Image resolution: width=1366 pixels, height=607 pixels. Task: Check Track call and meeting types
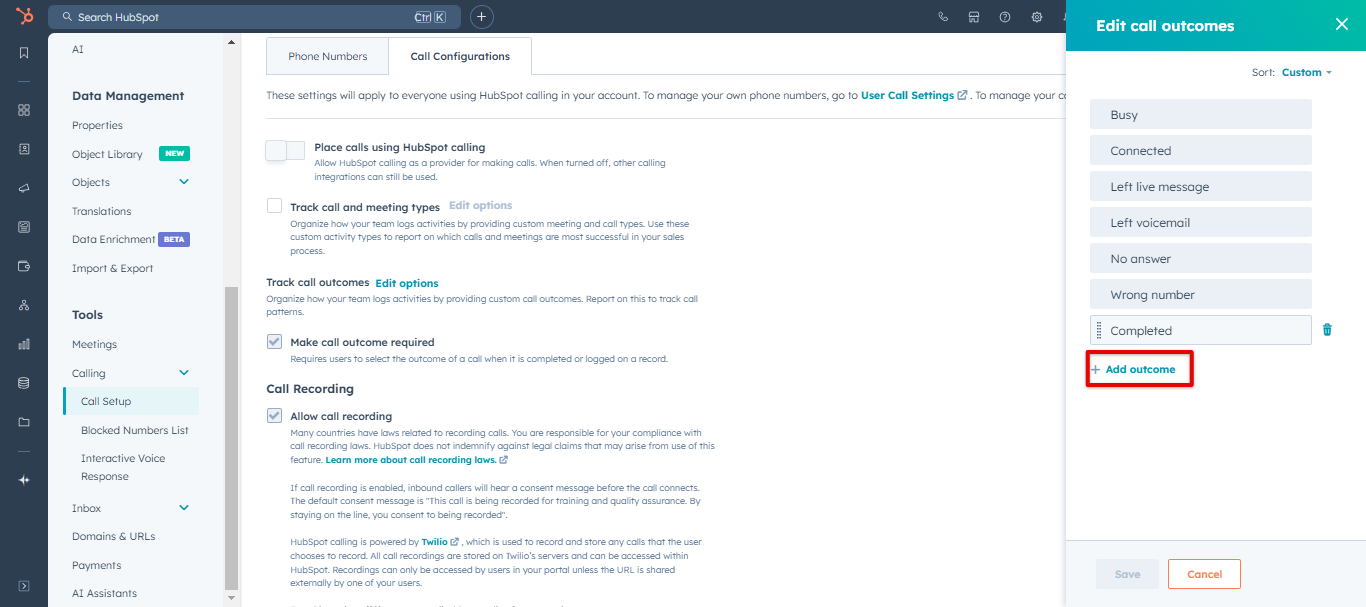[x=274, y=206]
